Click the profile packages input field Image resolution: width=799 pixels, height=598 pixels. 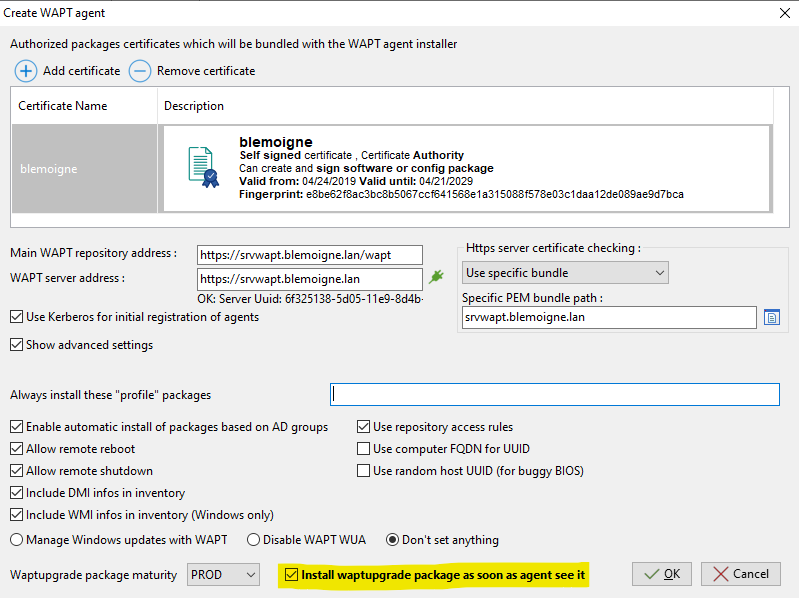[555, 395]
